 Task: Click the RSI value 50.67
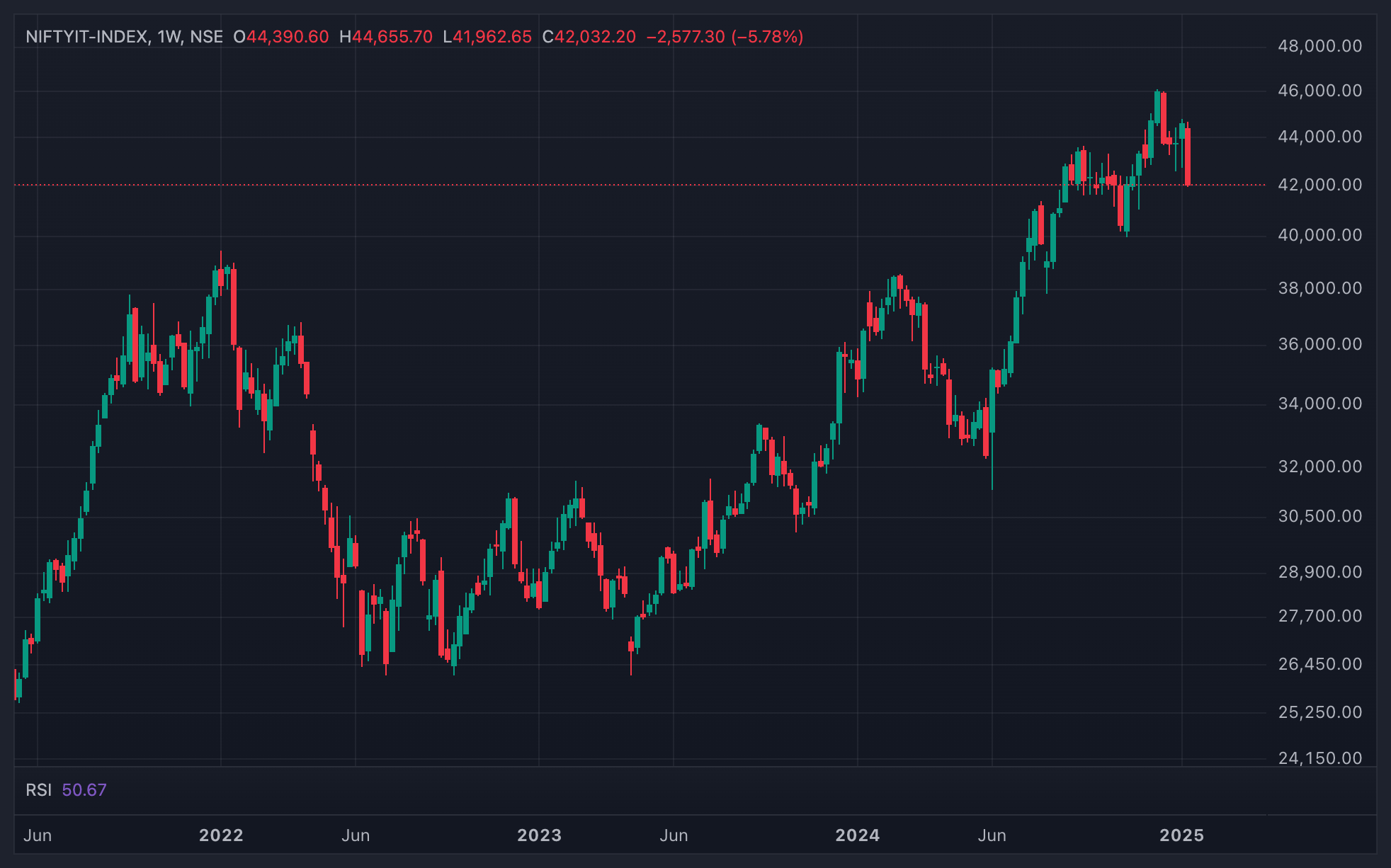tap(84, 790)
